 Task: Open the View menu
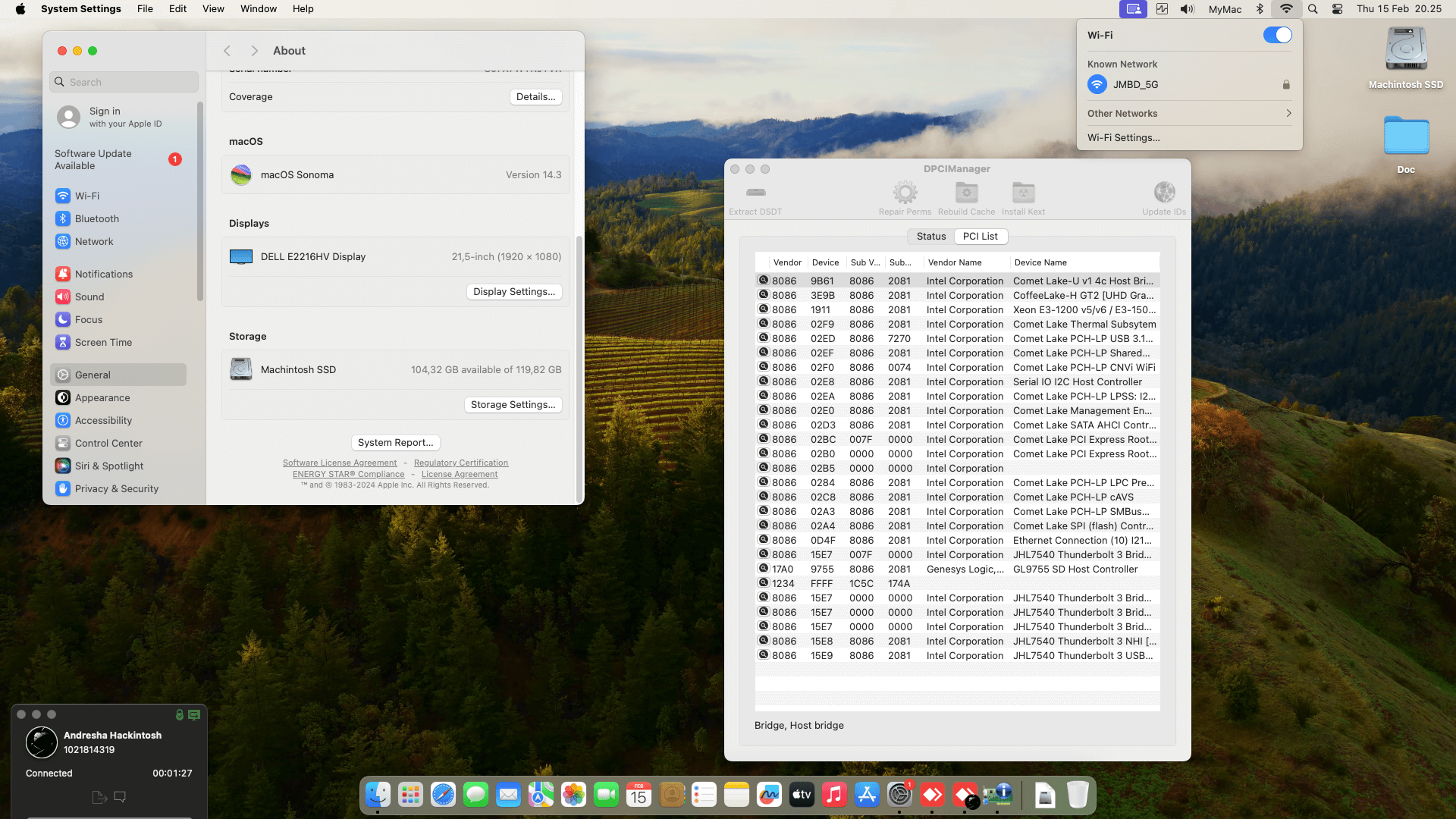tap(213, 9)
